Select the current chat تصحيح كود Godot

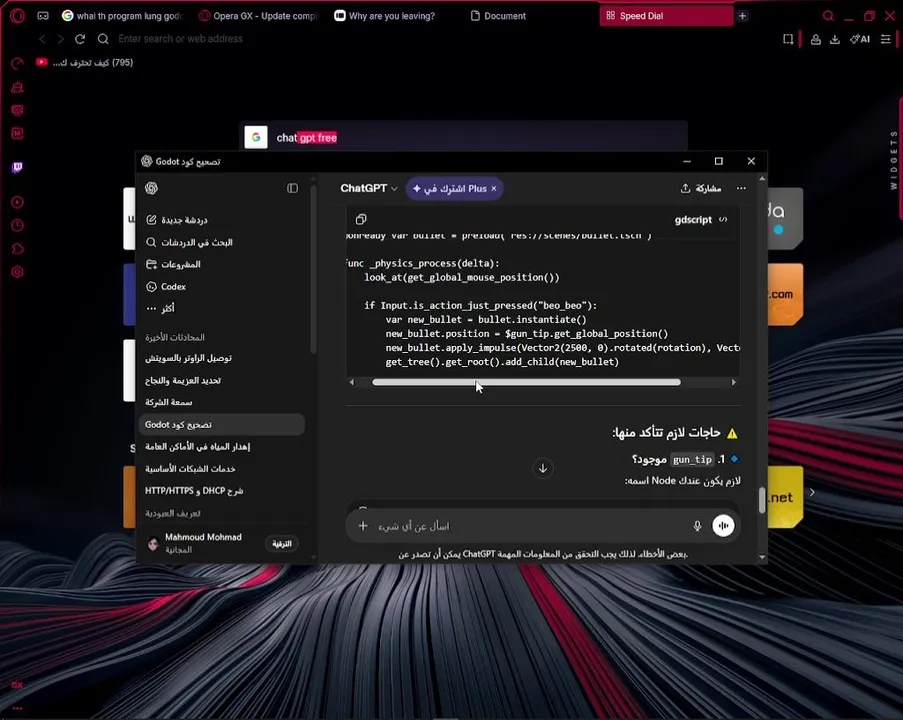(x=221, y=425)
